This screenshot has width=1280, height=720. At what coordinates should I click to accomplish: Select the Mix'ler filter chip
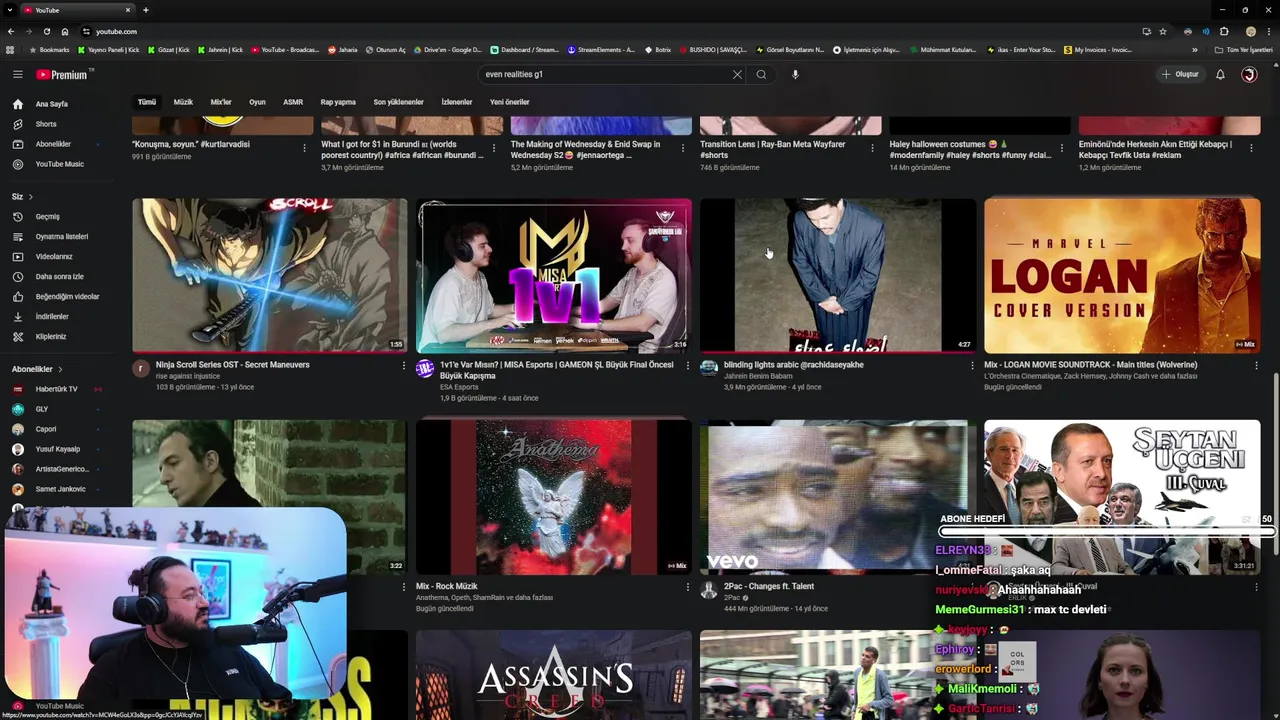point(221,102)
